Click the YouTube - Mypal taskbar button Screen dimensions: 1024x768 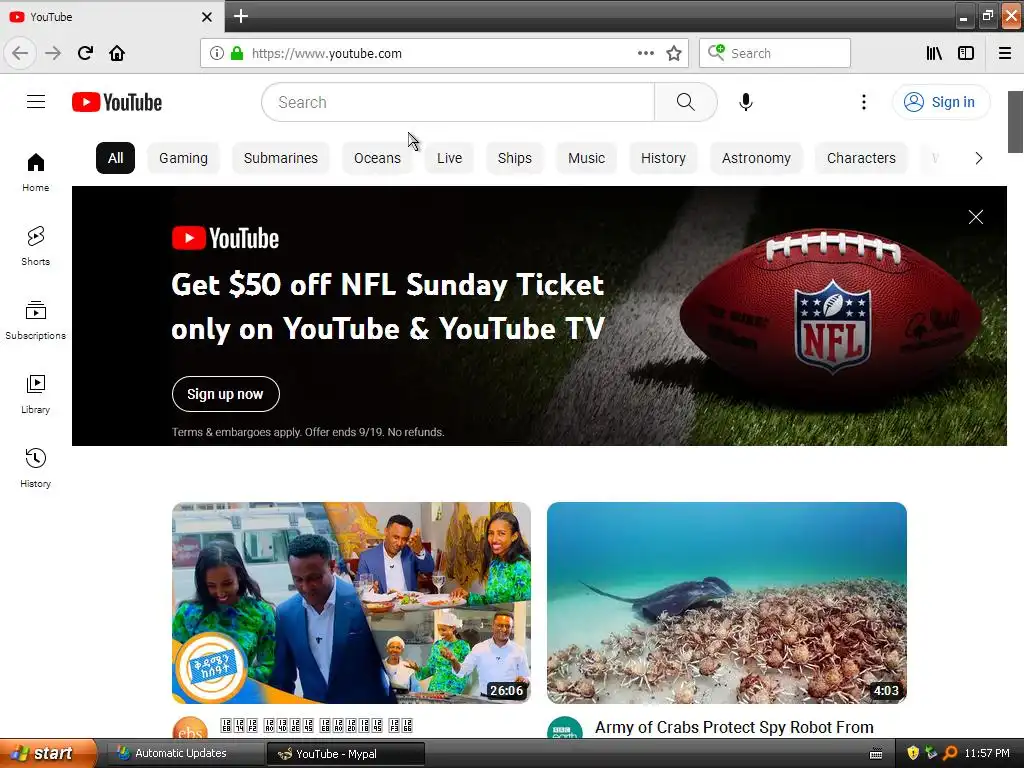tap(345, 754)
